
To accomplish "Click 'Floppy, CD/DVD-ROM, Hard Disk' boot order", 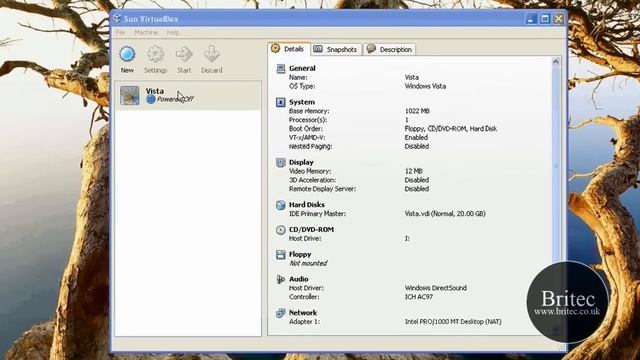I will (451, 129).
